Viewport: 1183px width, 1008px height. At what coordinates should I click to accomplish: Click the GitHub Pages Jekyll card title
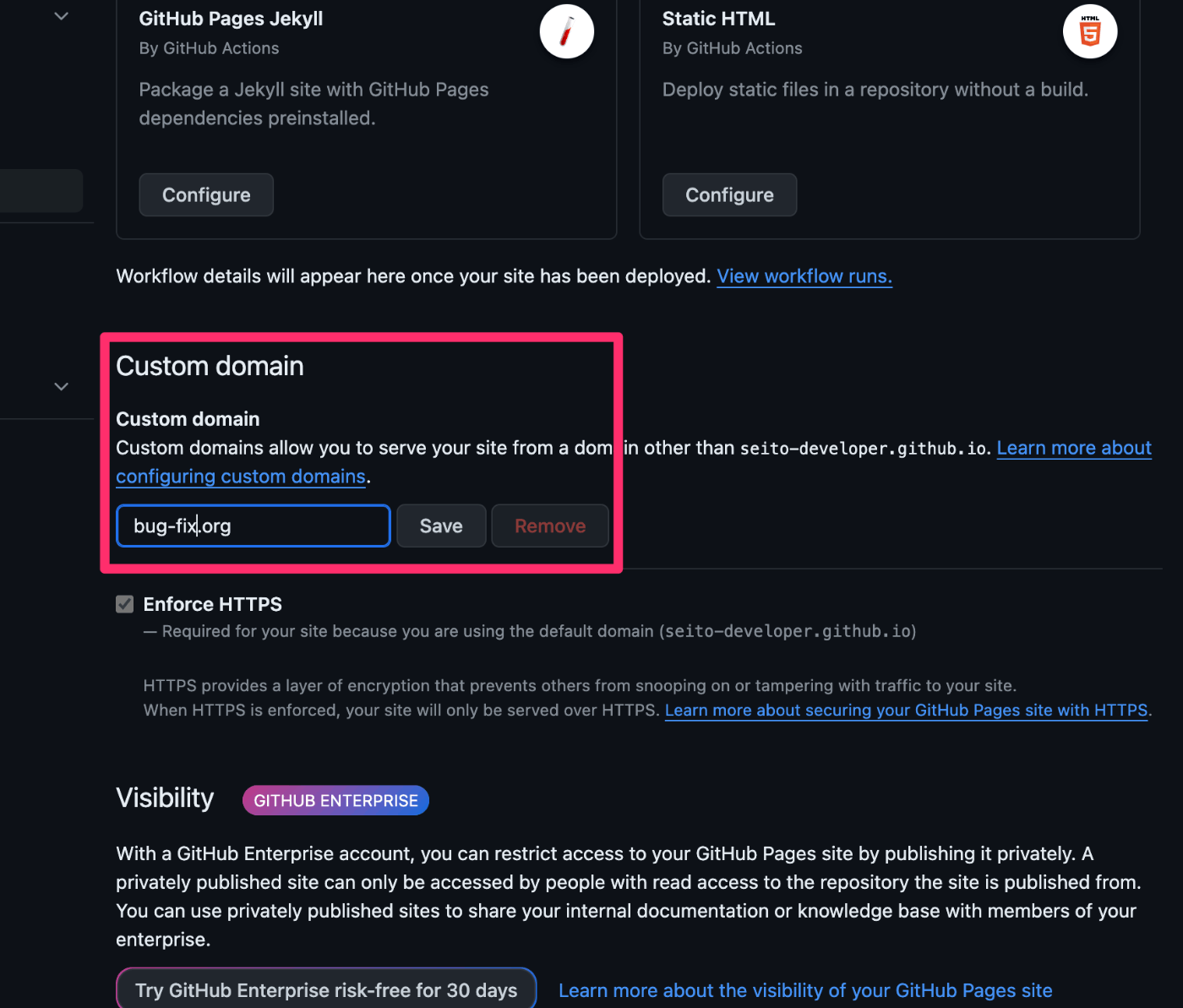pyautogui.click(x=231, y=19)
